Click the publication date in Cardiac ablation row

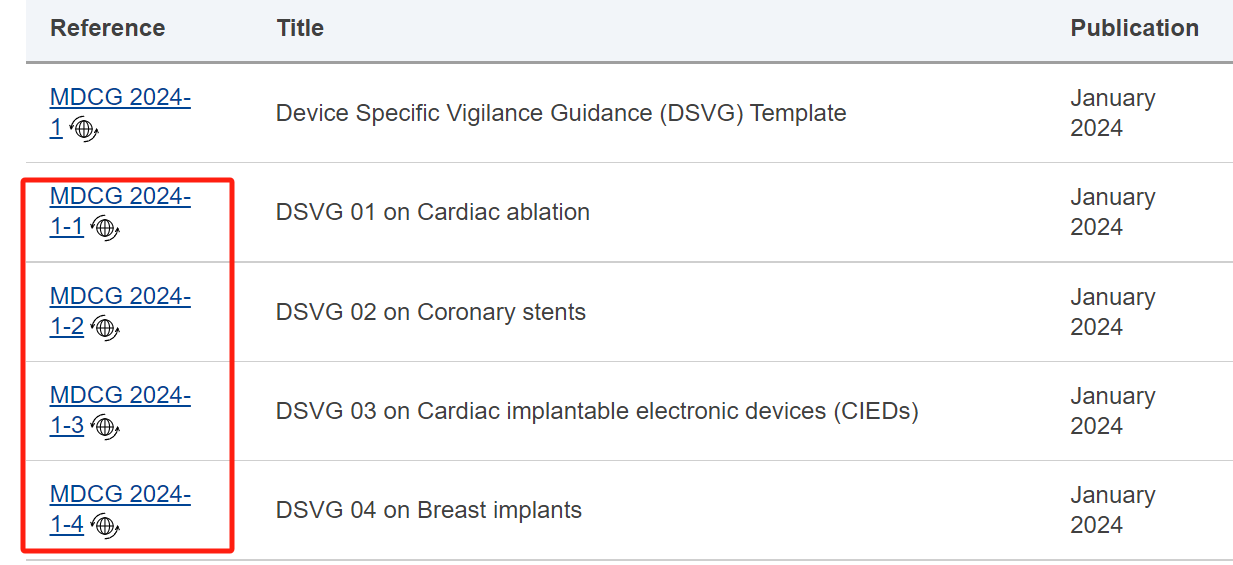pyautogui.click(x=1113, y=212)
